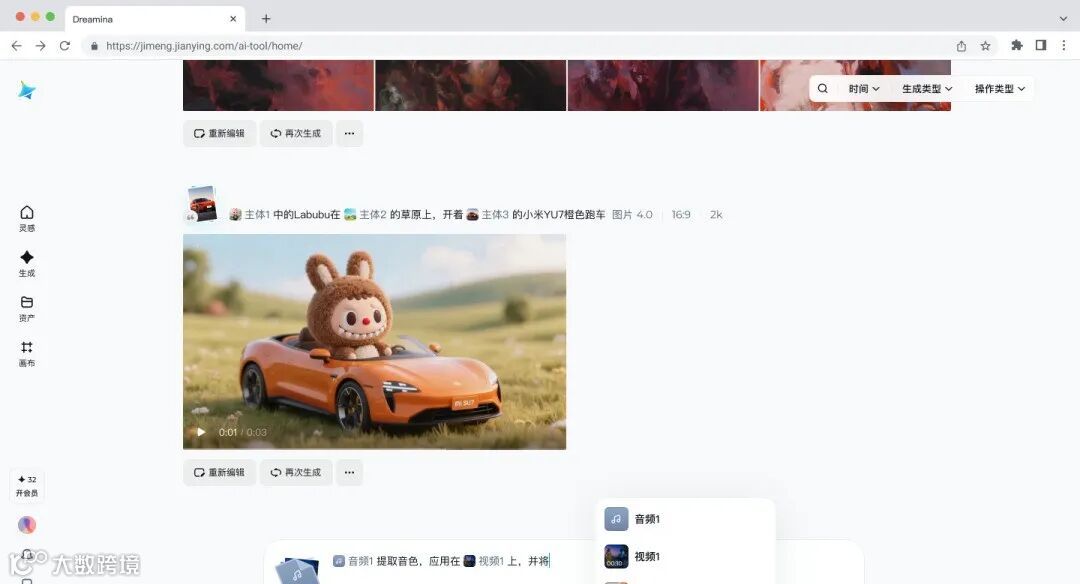Click the address bar URL
The width and height of the screenshot is (1080, 584).
coord(204,46)
